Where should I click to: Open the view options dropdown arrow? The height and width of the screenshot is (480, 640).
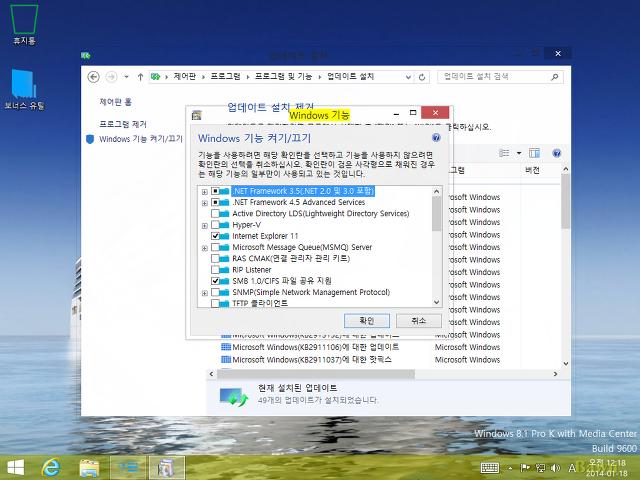519,153
